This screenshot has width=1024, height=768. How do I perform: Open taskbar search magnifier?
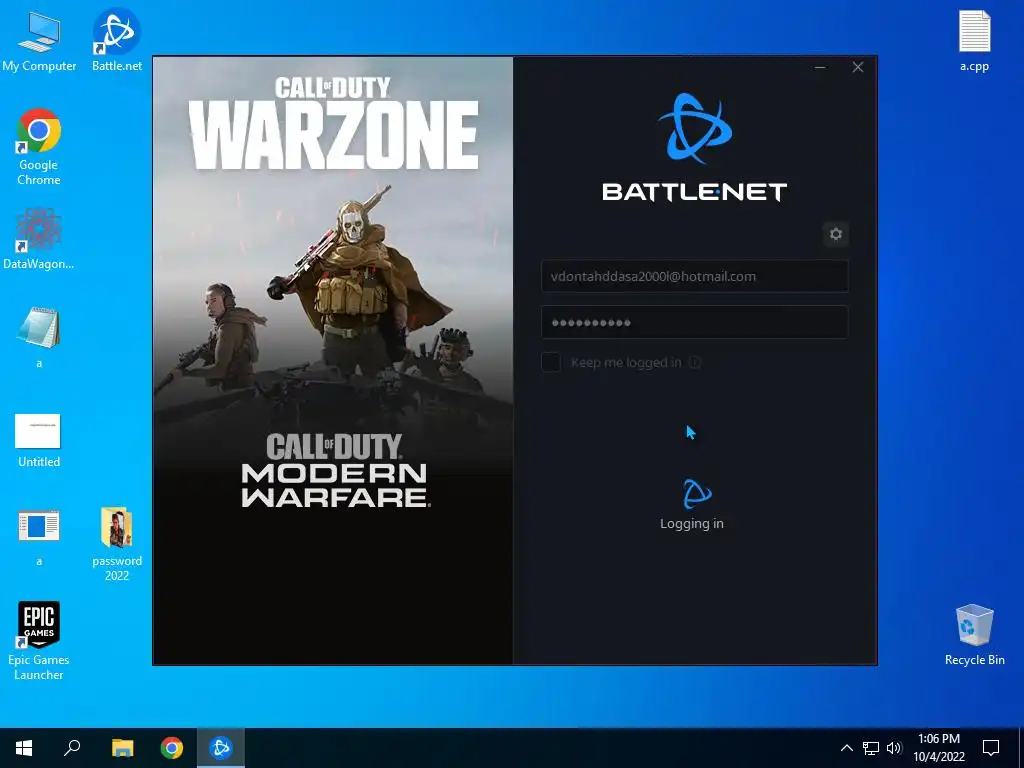[72, 748]
